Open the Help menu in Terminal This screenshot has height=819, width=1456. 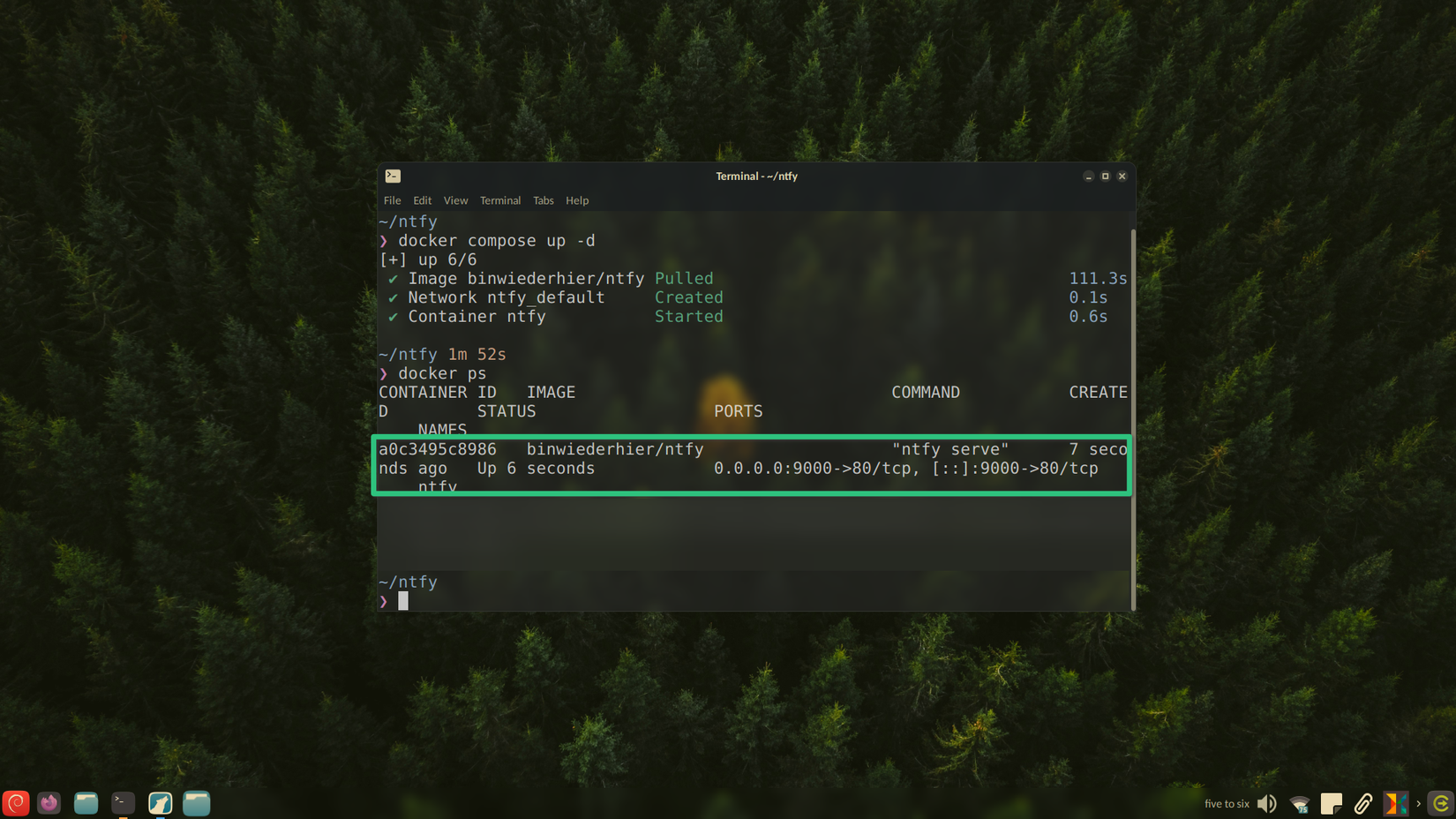(x=577, y=200)
